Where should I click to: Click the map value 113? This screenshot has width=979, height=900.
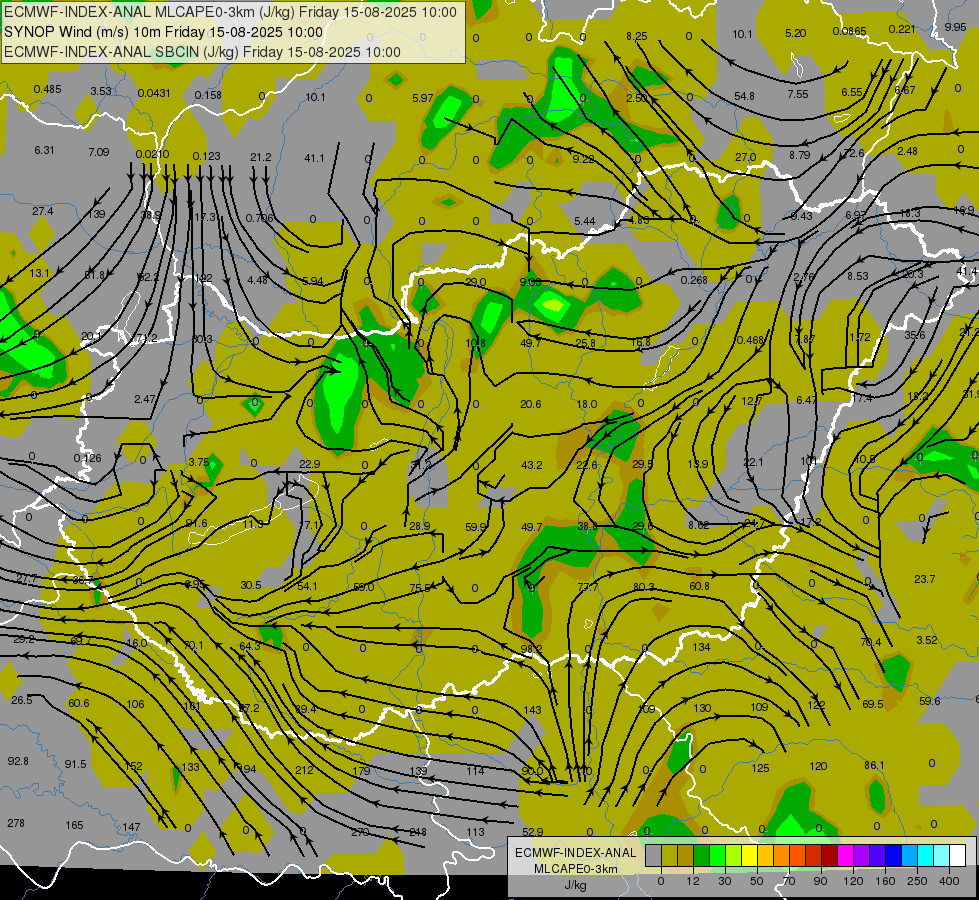tap(476, 832)
